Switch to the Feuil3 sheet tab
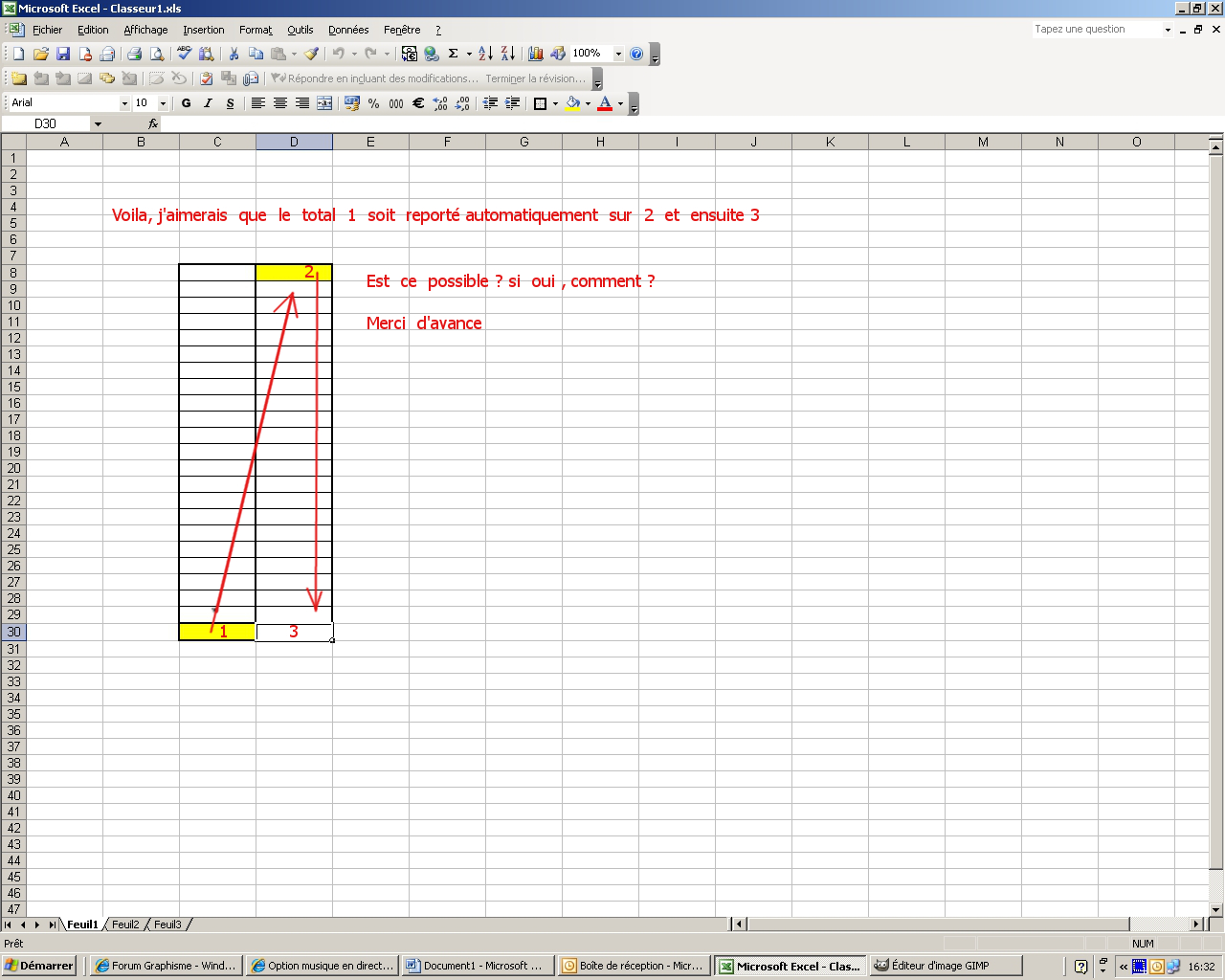This screenshot has width=1225, height=980. [x=167, y=924]
